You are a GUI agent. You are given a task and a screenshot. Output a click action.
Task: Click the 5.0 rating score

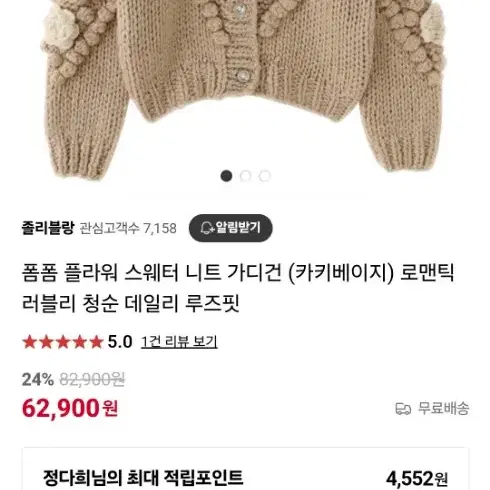[120, 342]
